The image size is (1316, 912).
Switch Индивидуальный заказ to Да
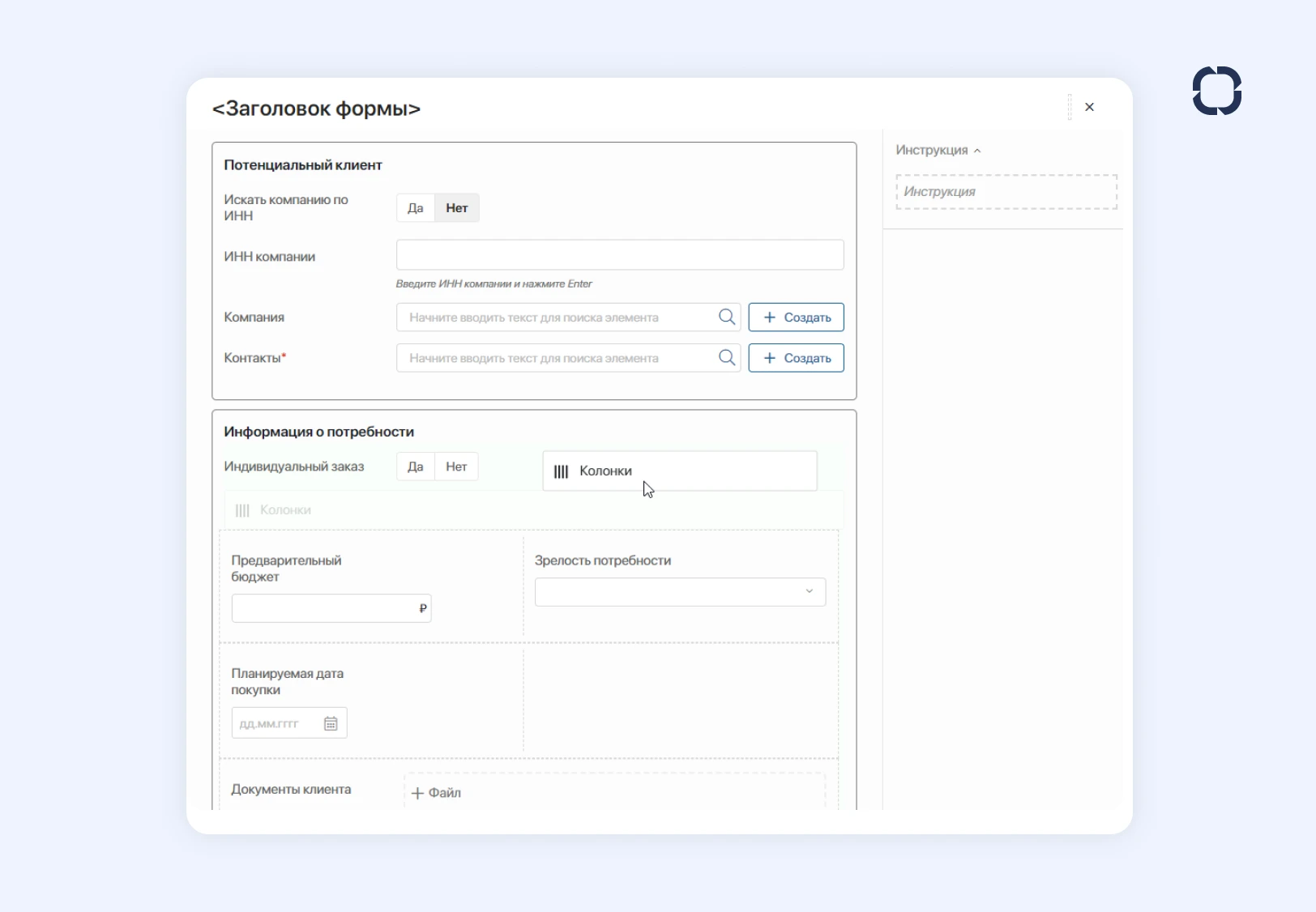coord(416,467)
